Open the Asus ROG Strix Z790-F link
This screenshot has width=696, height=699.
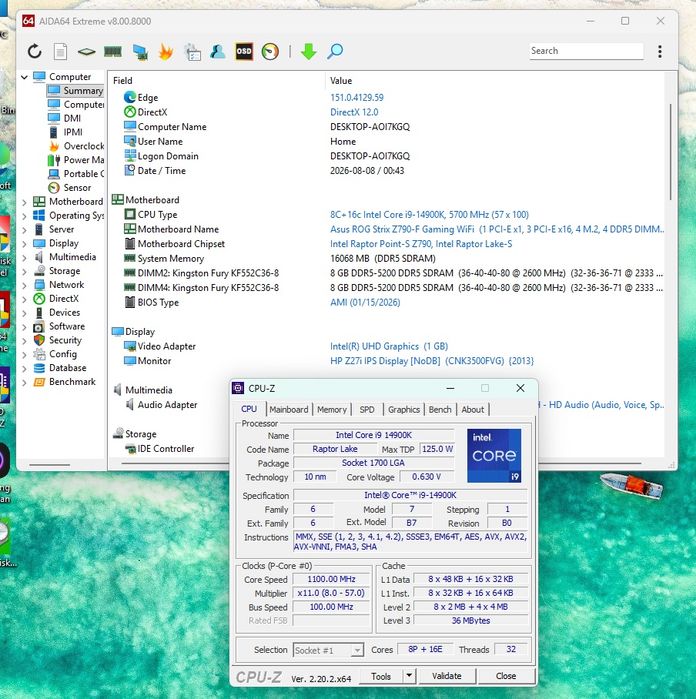coord(496,229)
